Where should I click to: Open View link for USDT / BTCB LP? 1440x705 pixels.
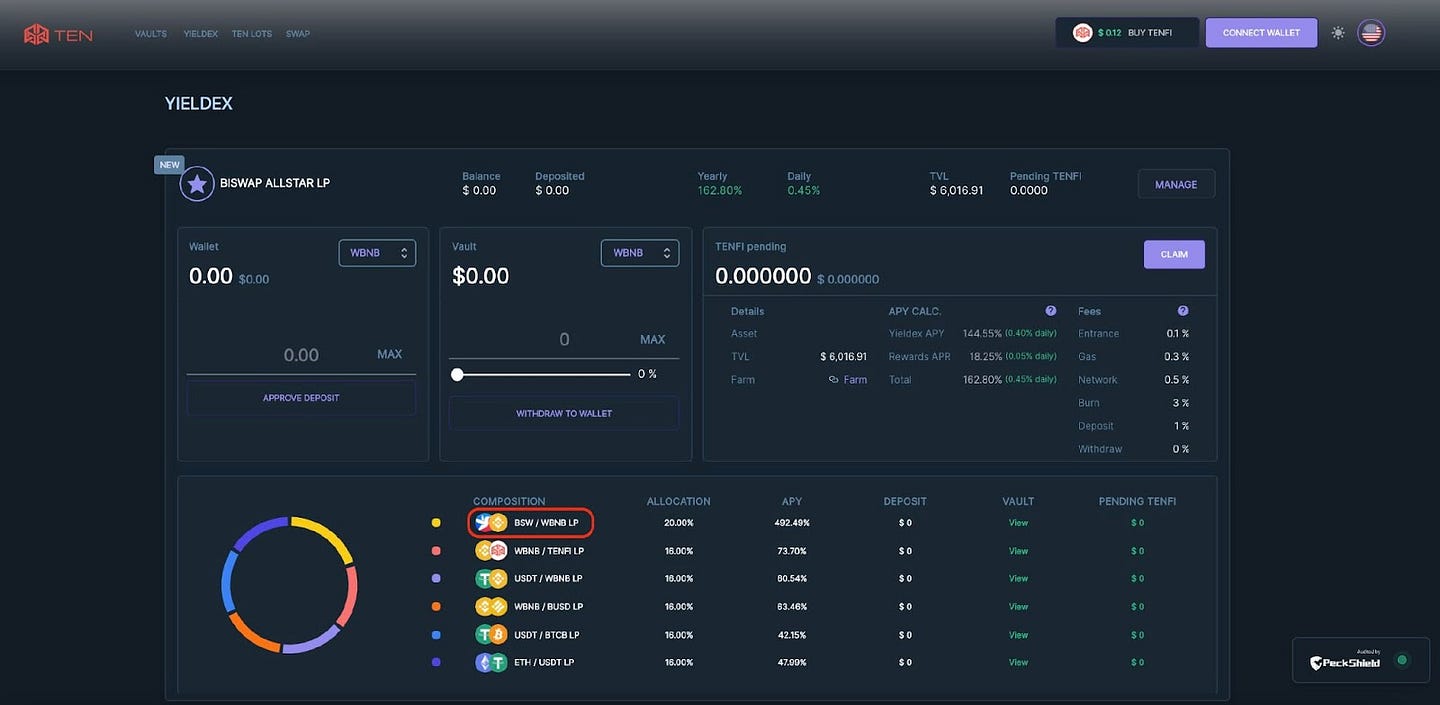coord(1018,634)
